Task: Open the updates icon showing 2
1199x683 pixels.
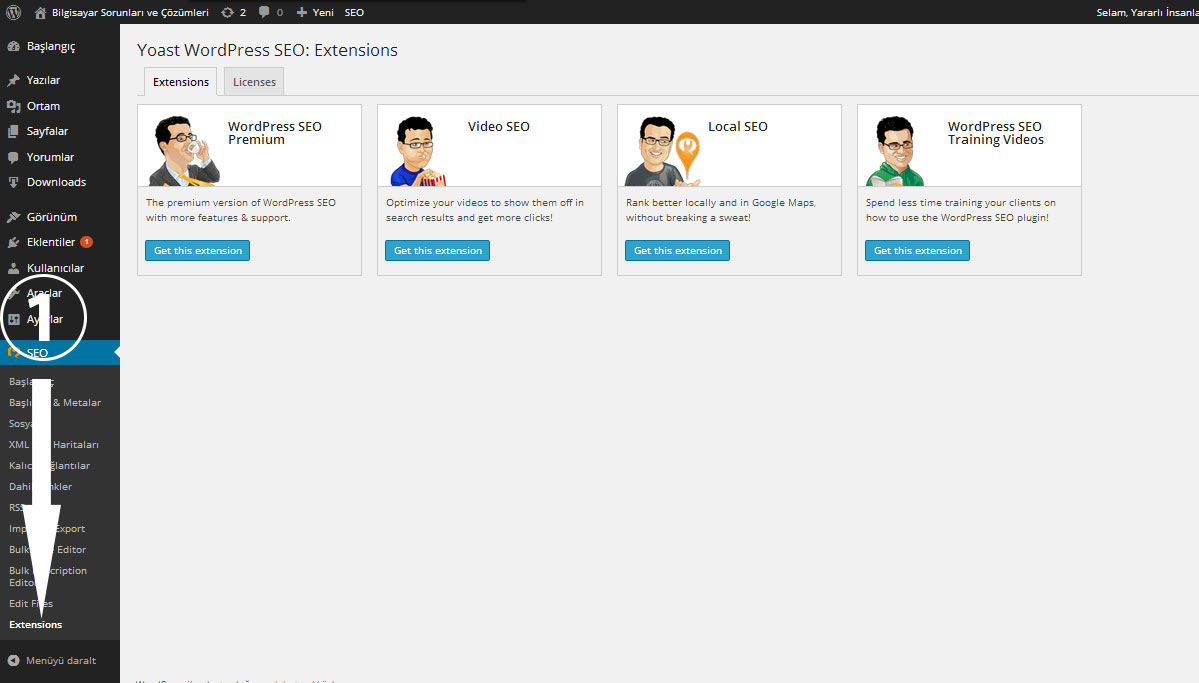Action: pos(233,12)
